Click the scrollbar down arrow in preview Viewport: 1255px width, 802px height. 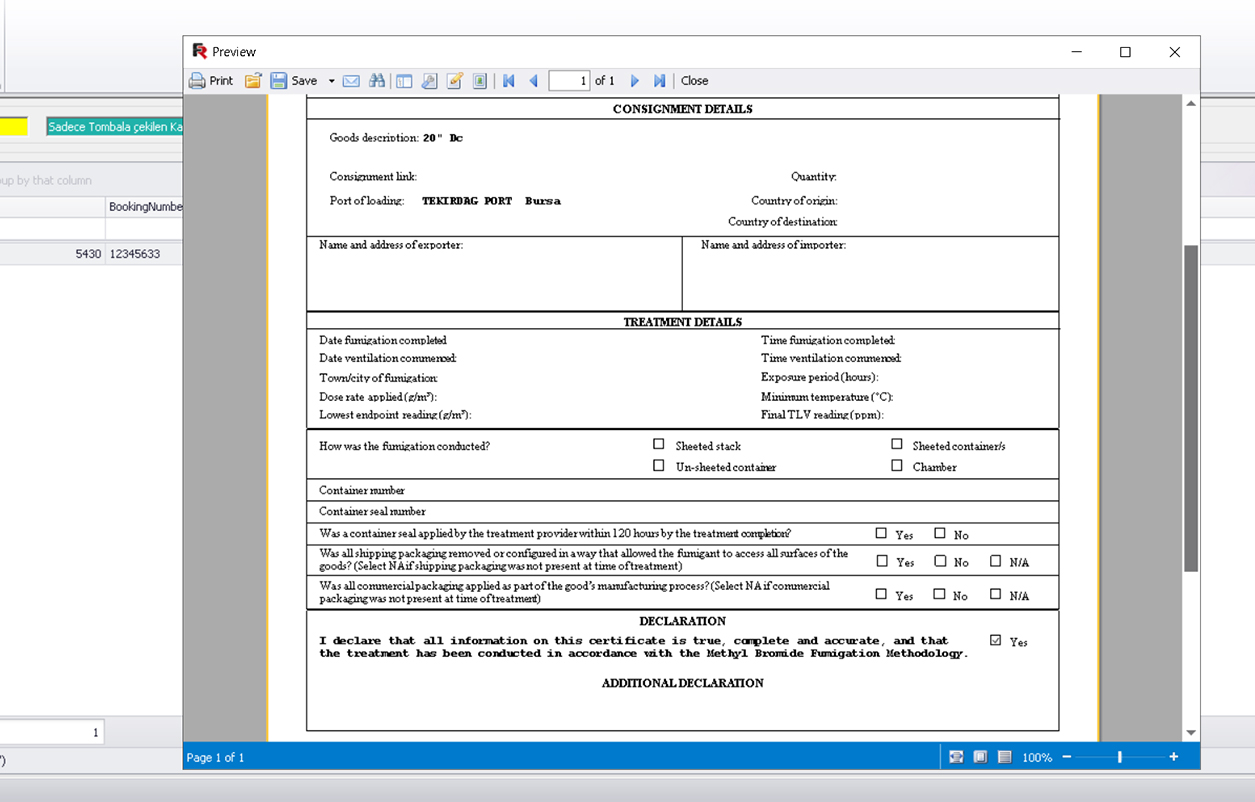click(1190, 733)
